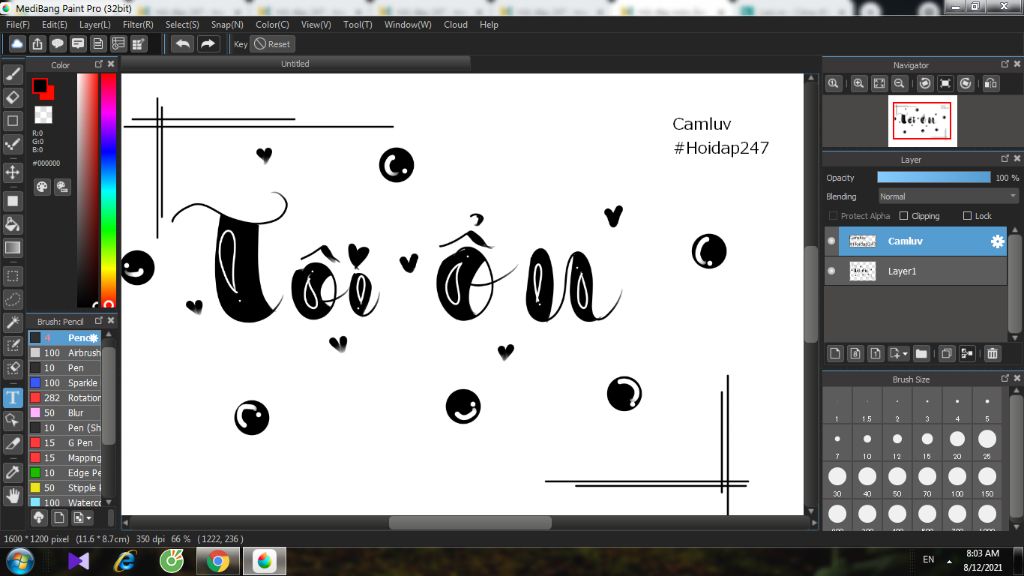
Task: Toggle the Protect Alpha checkbox
Action: [x=833, y=216]
